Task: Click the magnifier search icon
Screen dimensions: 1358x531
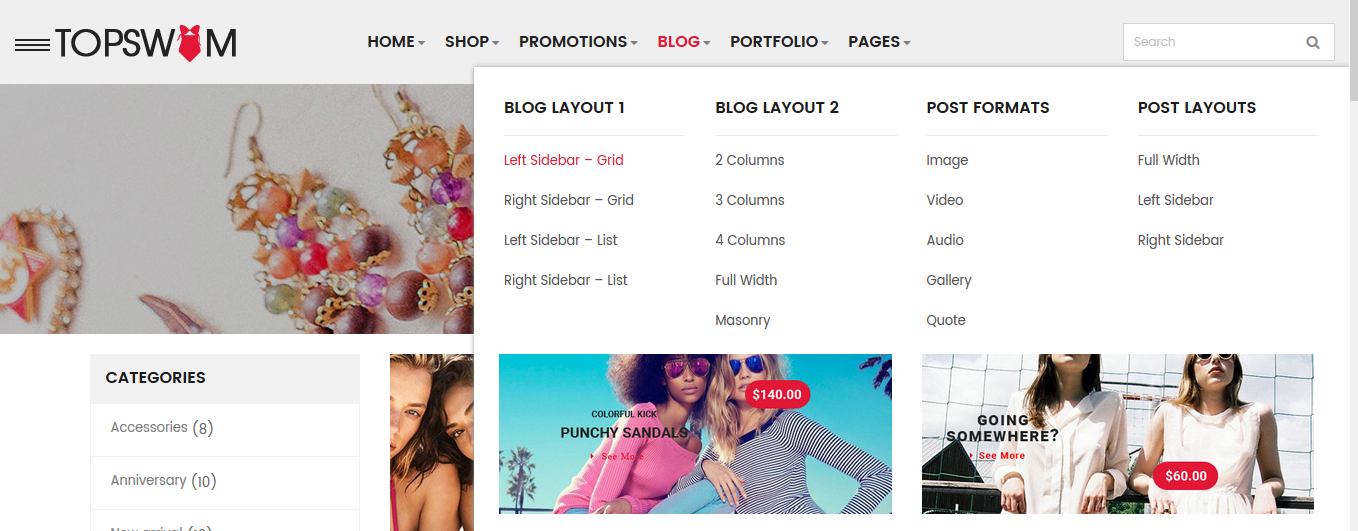Action: (x=1313, y=42)
